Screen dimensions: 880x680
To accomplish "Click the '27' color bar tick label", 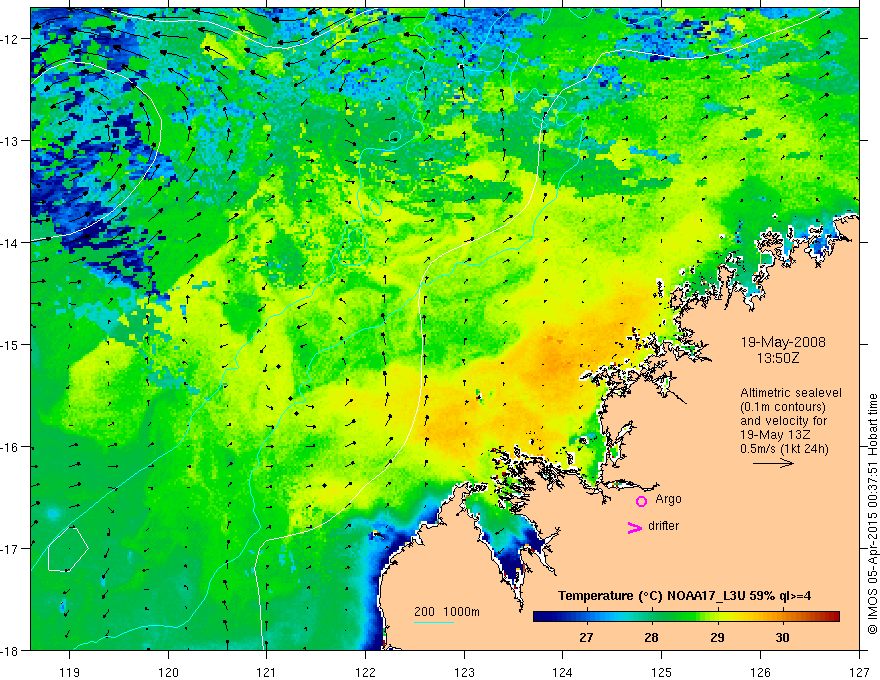I will click(586, 637).
